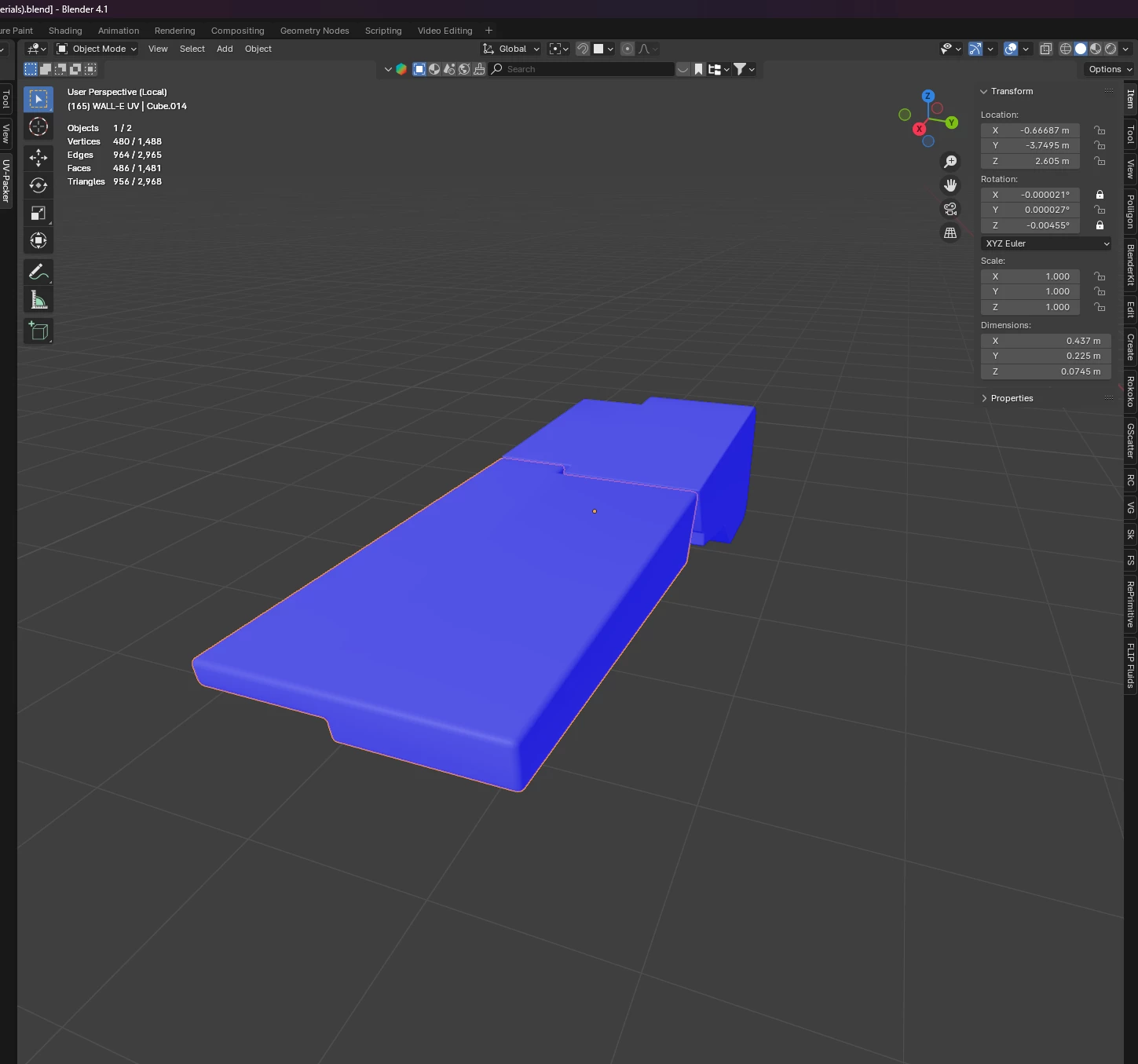Screen dimensions: 1138x1064
Task: Switch to wireframe viewport shading
Action: point(1066,49)
